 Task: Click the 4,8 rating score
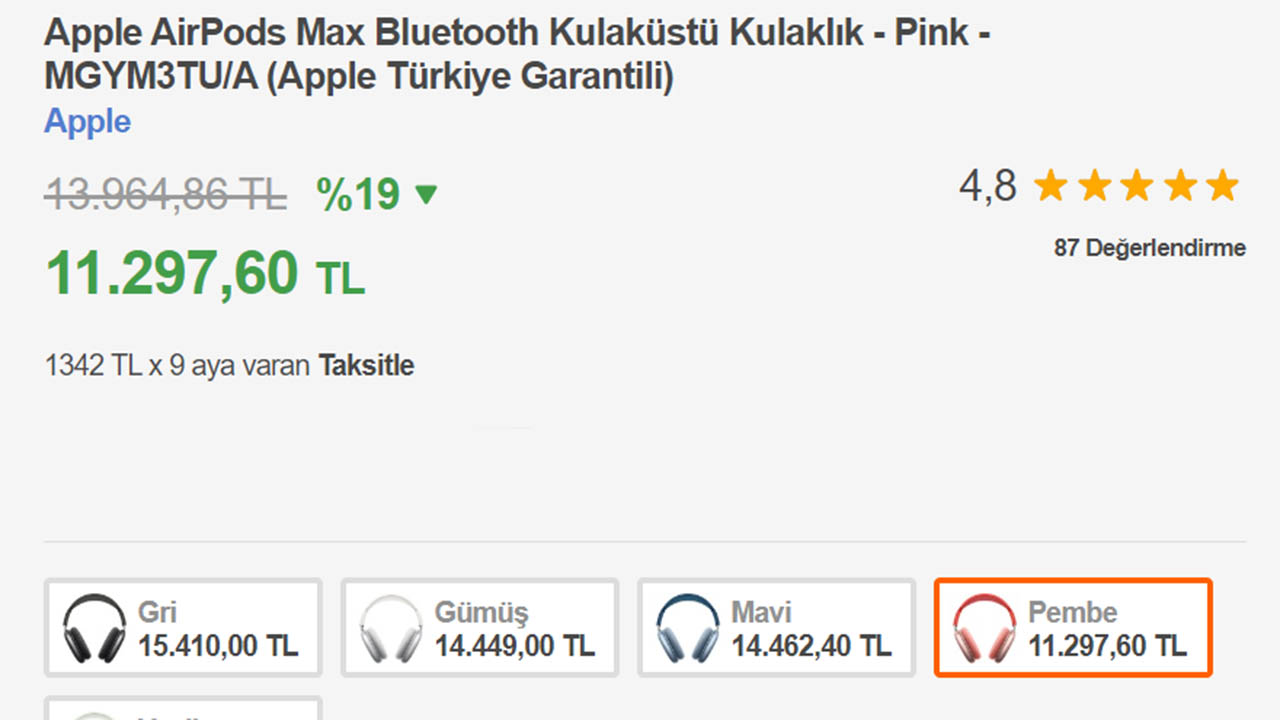click(x=987, y=186)
